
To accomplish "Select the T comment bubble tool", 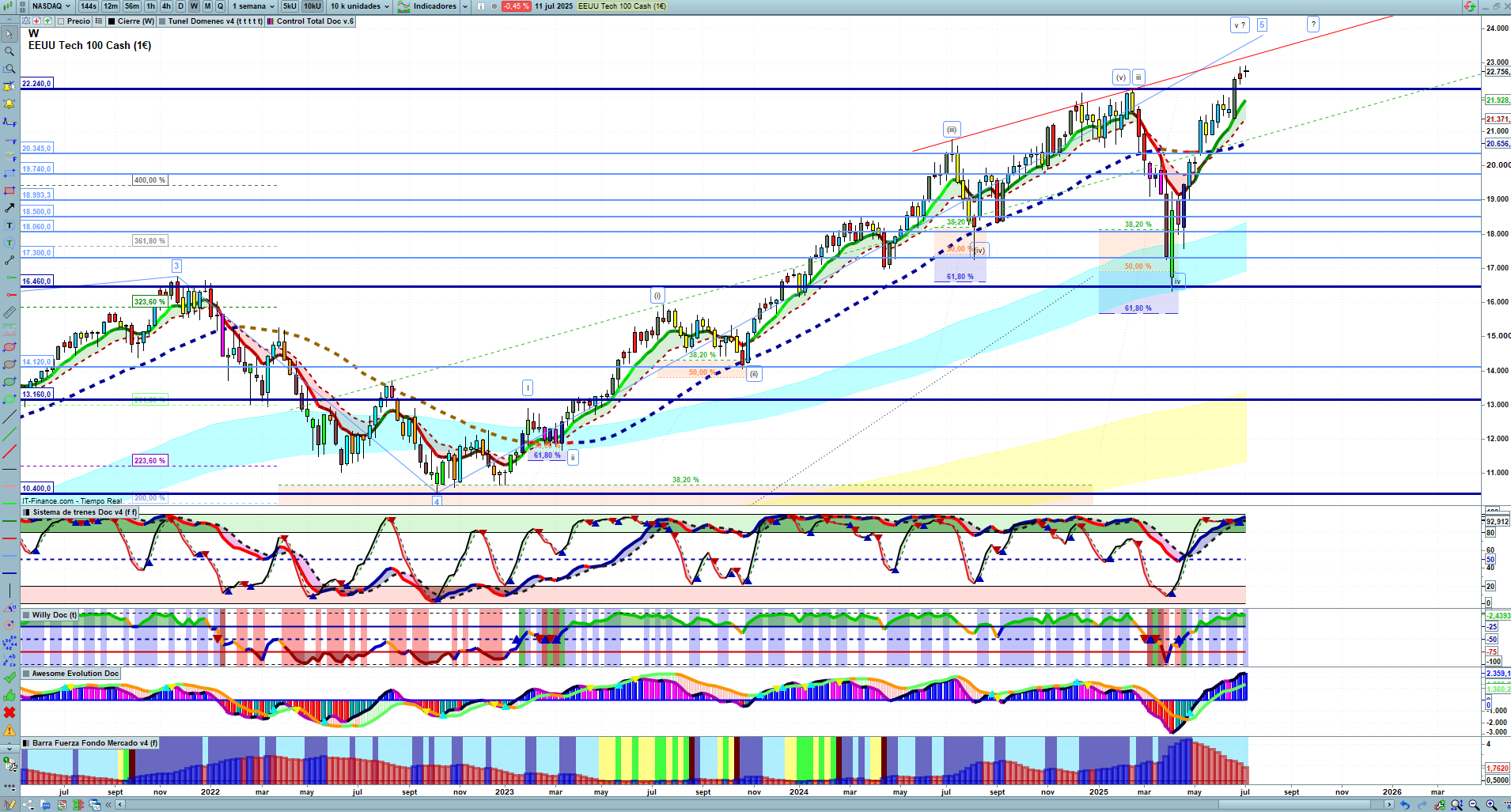I will point(9,243).
